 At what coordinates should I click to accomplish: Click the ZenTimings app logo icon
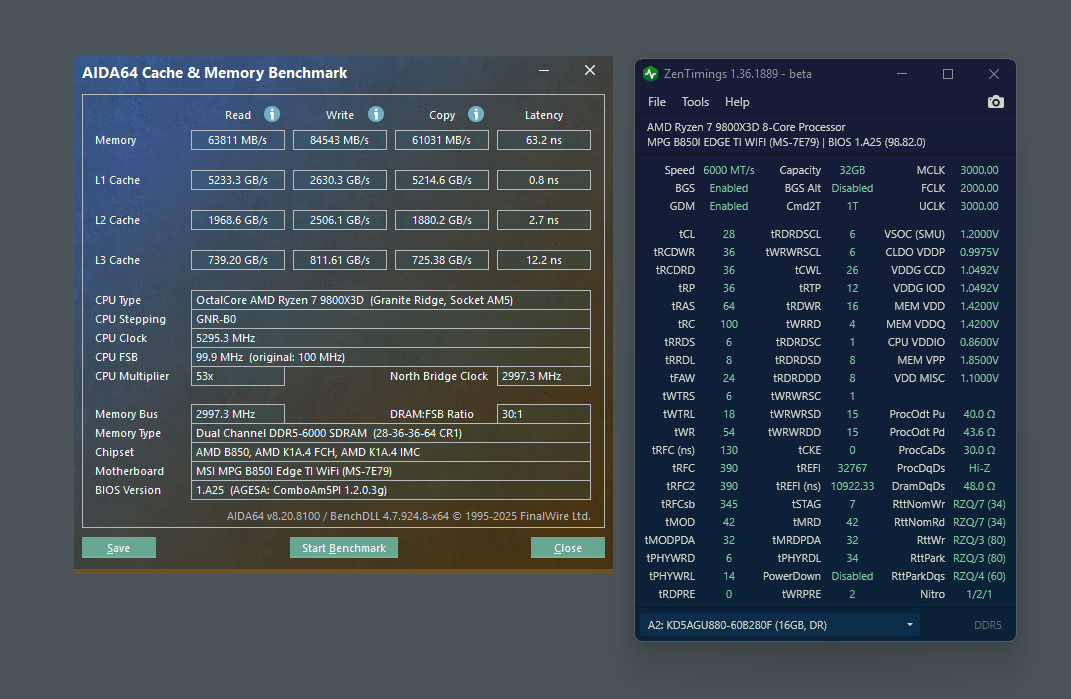tap(651, 74)
